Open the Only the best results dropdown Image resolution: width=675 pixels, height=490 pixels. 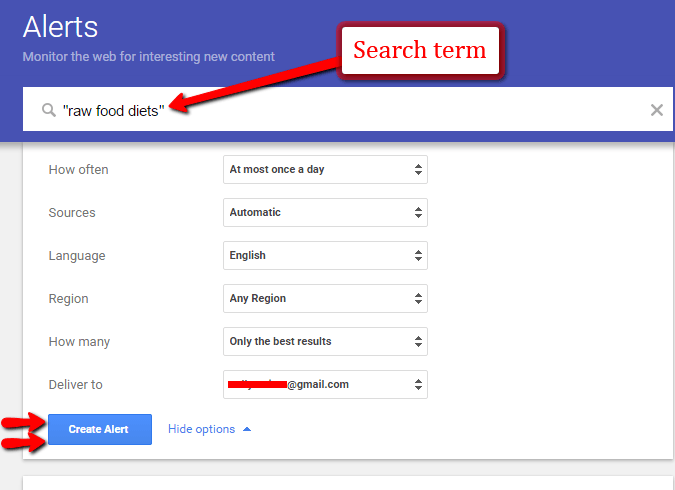[325, 341]
